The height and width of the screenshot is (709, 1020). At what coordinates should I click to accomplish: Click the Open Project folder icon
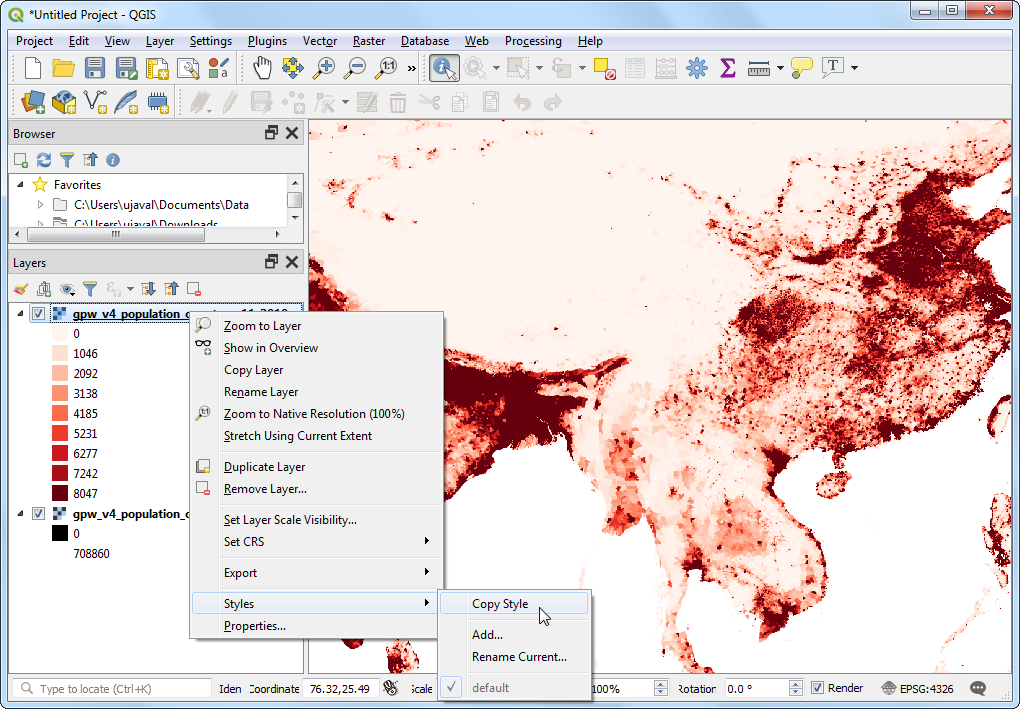(x=64, y=68)
